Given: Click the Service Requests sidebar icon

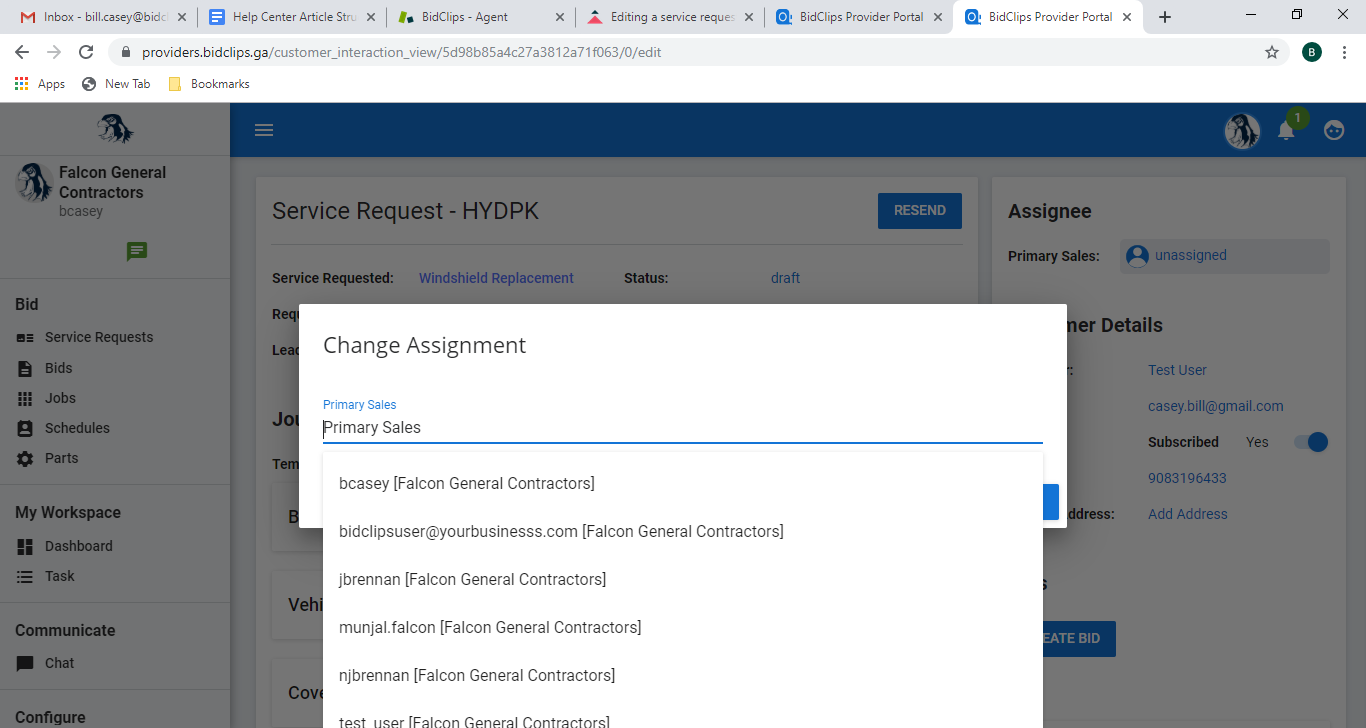Looking at the screenshot, I should pyautogui.click(x=25, y=338).
